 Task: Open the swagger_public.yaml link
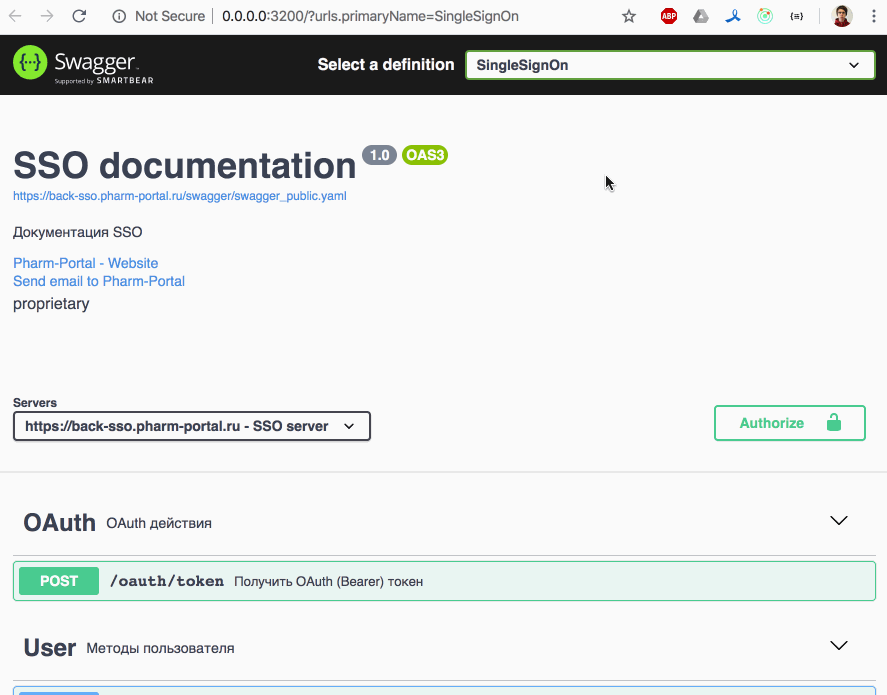pyautogui.click(x=180, y=196)
